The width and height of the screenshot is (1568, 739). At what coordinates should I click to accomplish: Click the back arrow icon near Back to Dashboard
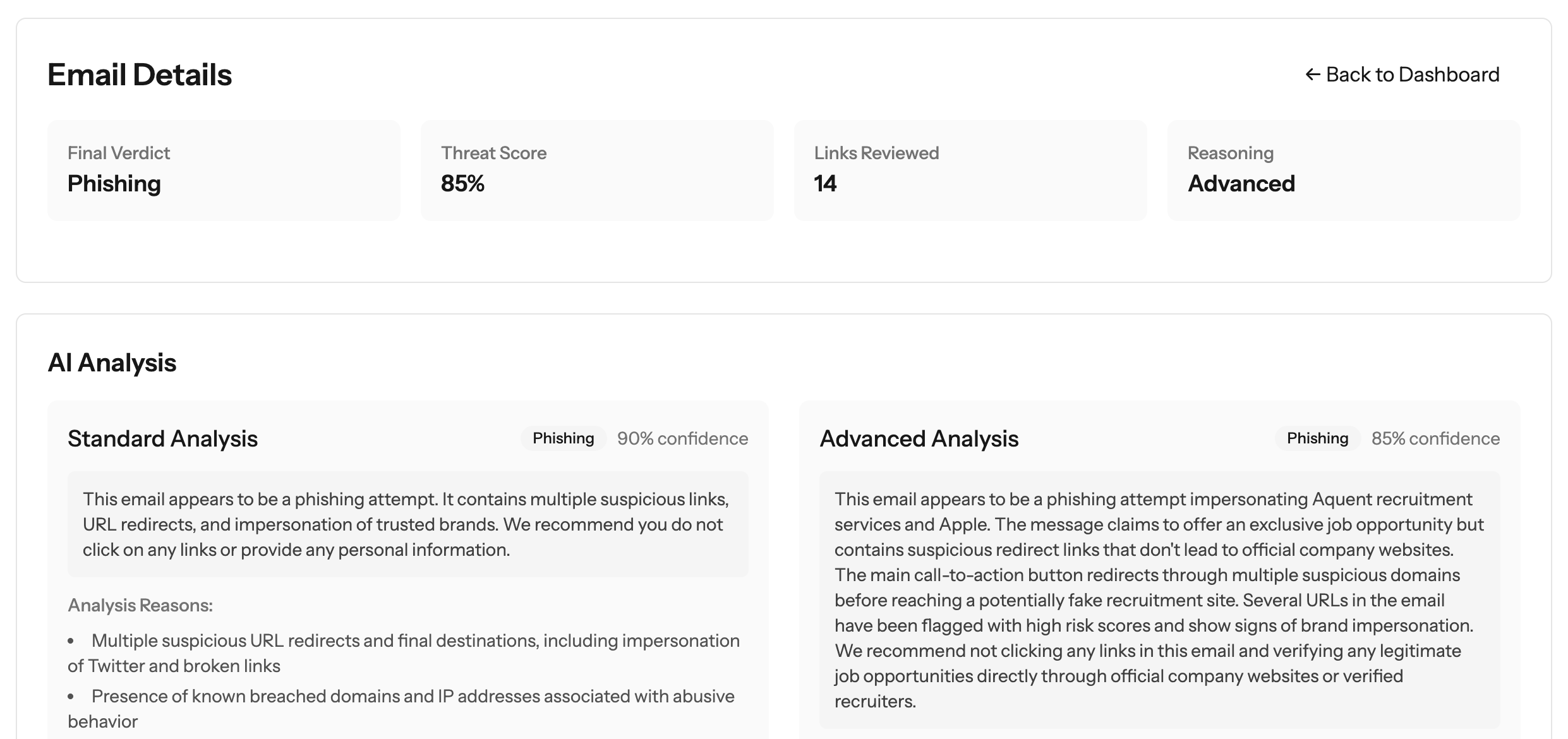(x=1313, y=74)
